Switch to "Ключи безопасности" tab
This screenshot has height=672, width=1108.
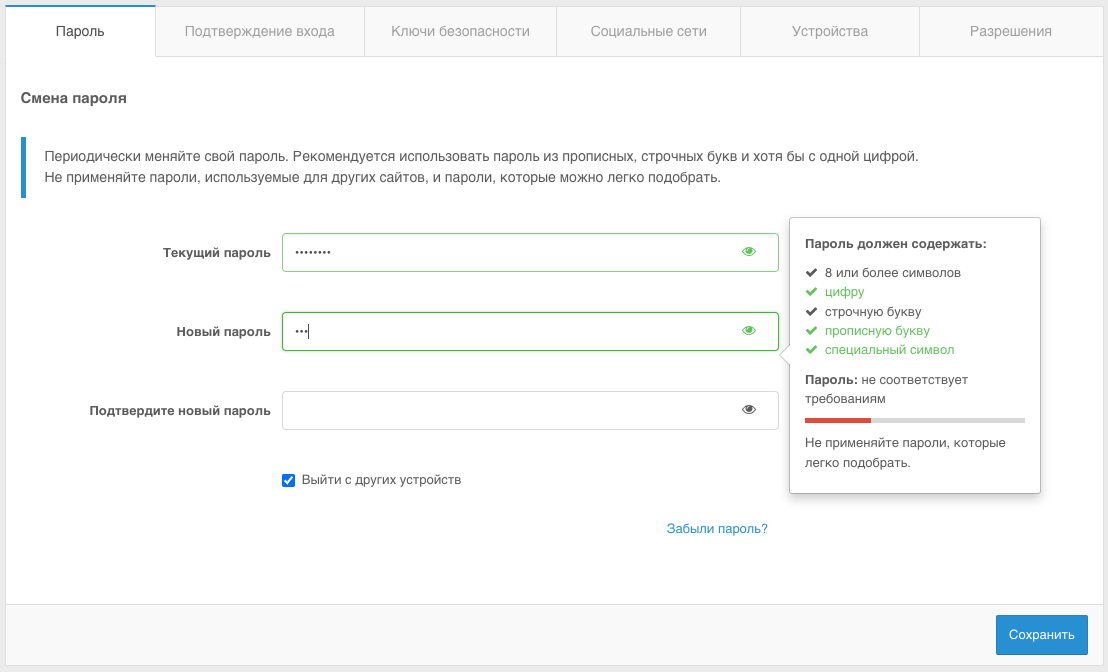click(460, 31)
